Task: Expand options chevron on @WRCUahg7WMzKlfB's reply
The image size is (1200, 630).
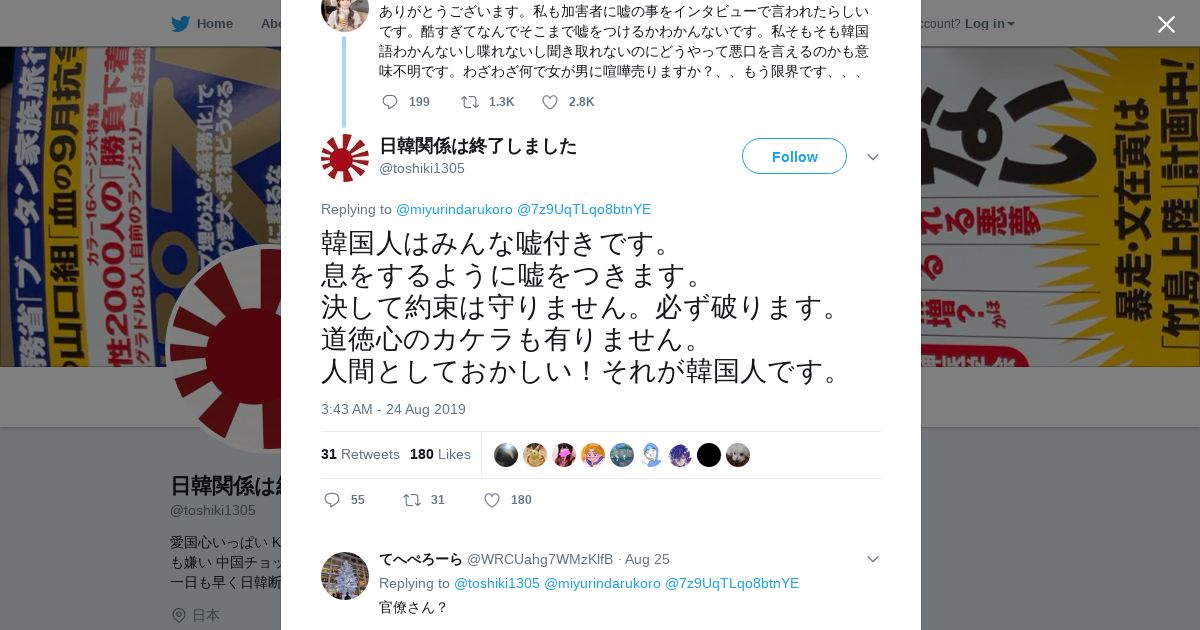Action: pyautogui.click(x=873, y=559)
